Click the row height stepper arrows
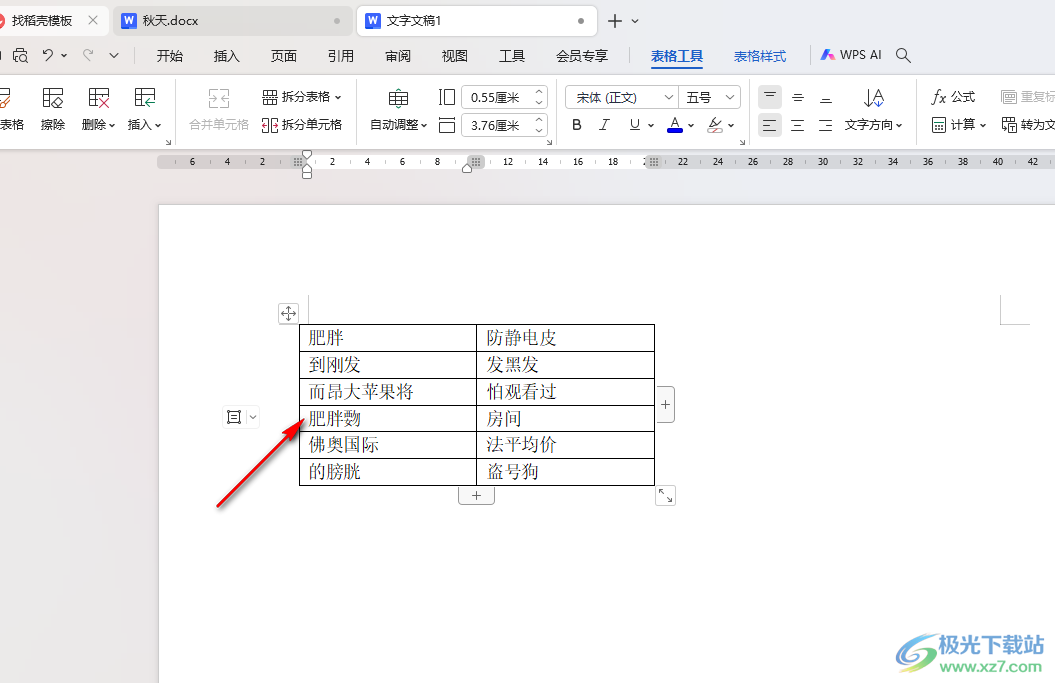 [539, 98]
